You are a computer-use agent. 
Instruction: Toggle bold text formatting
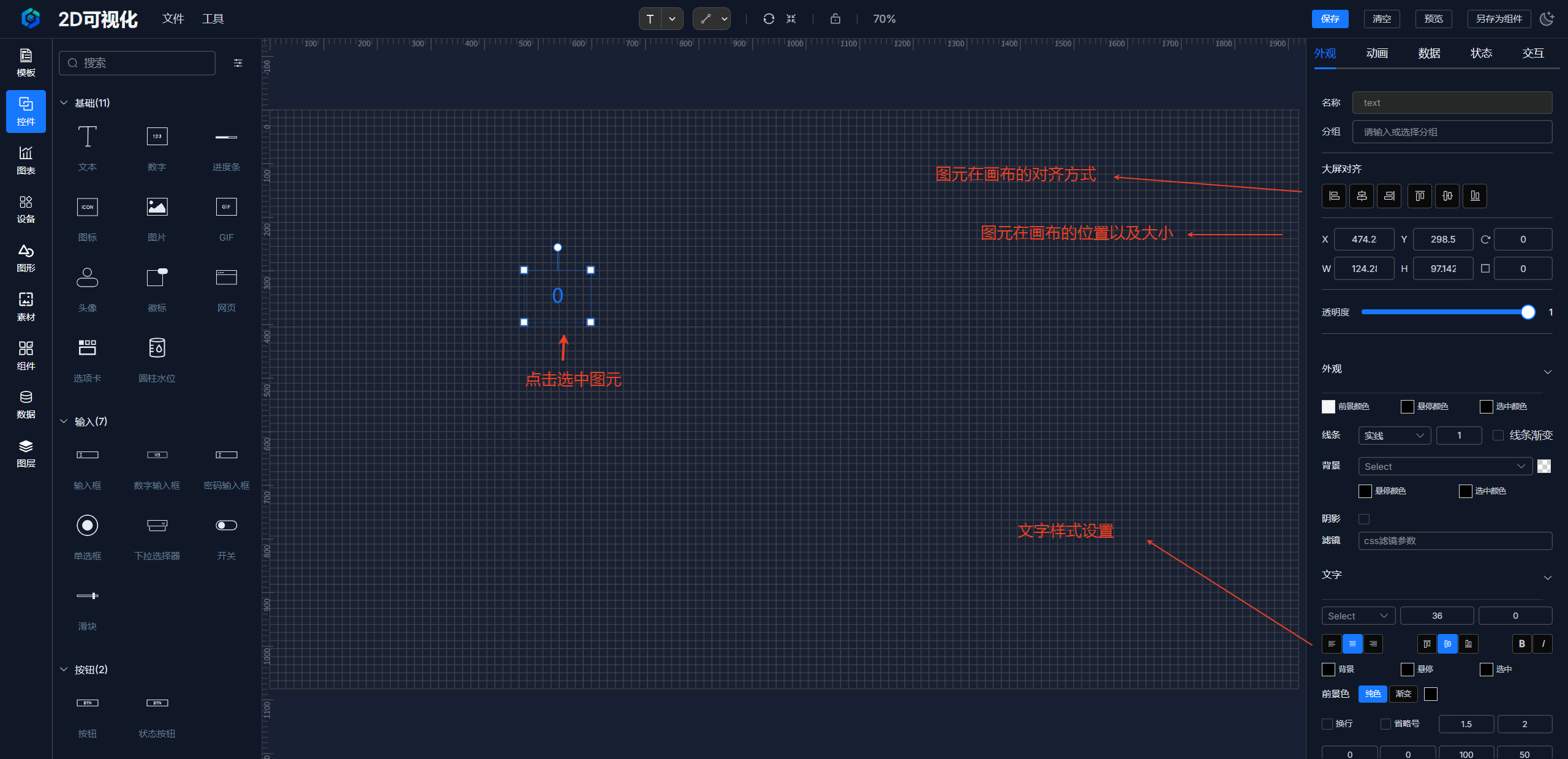point(1521,643)
